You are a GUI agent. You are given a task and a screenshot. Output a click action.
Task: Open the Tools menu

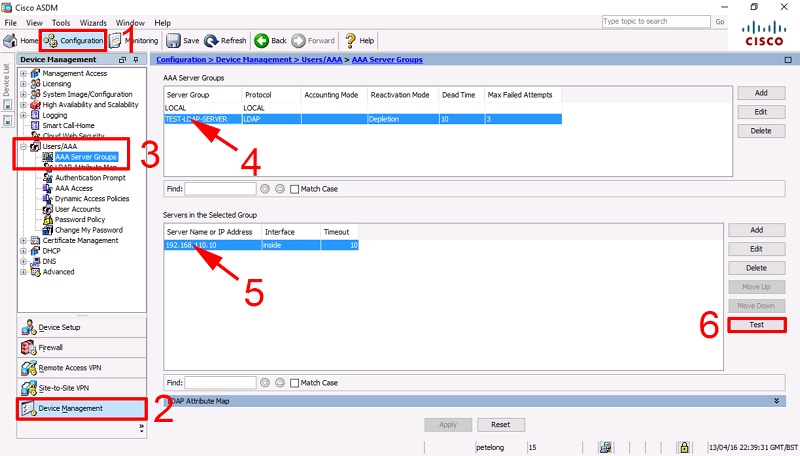point(61,23)
